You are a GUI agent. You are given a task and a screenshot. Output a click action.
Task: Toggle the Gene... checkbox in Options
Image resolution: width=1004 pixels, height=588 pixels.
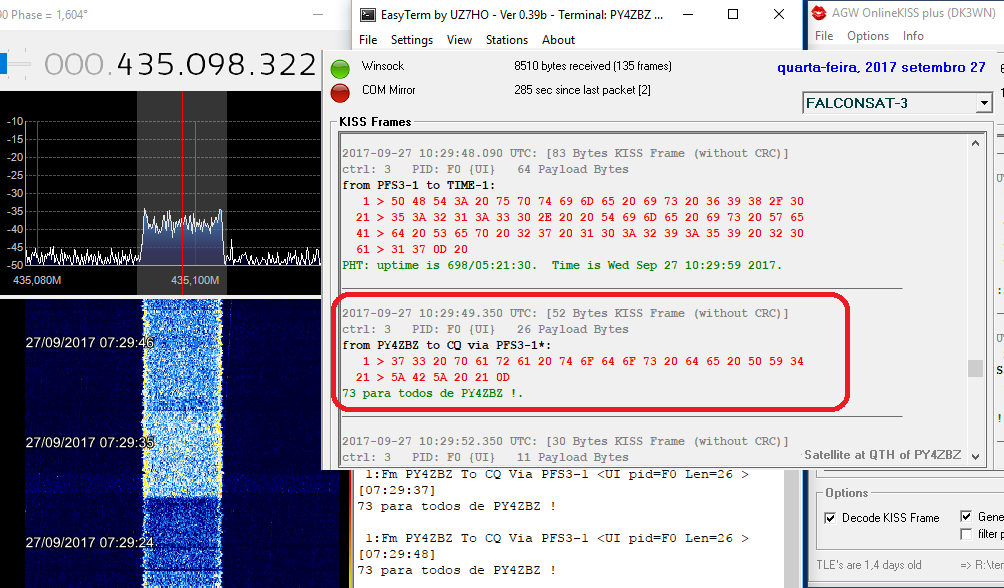point(966,516)
